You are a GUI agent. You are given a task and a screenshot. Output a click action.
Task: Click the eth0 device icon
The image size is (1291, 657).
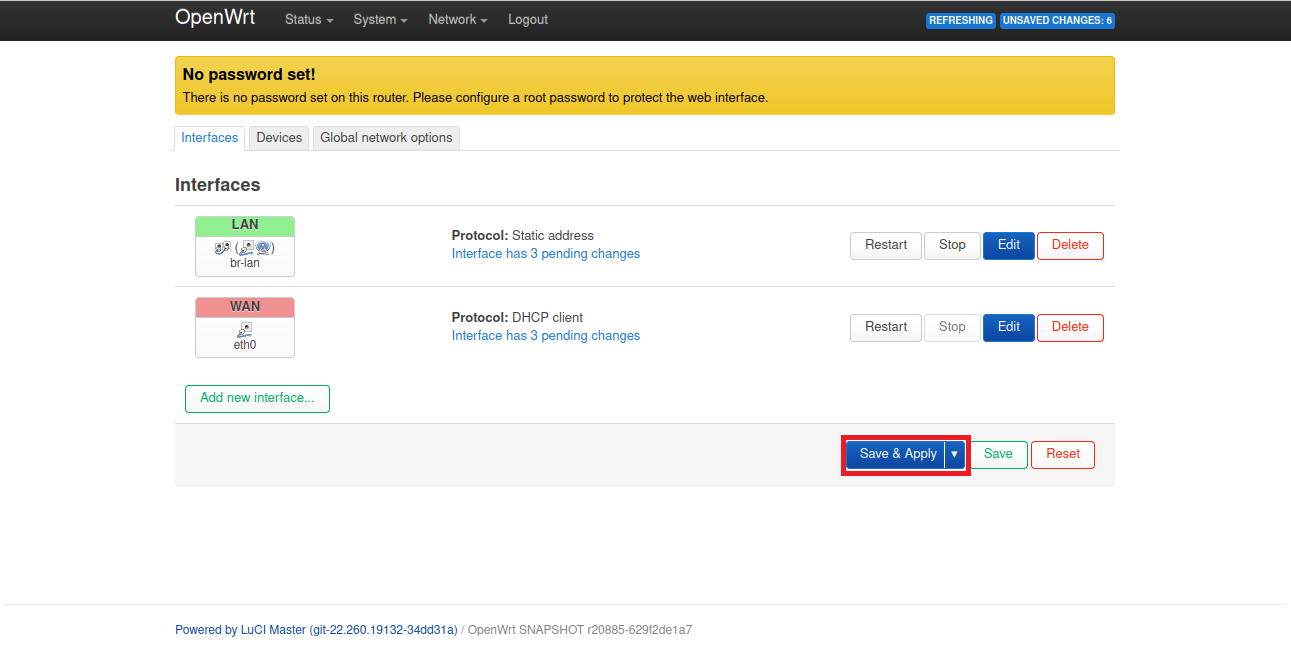(245, 328)
